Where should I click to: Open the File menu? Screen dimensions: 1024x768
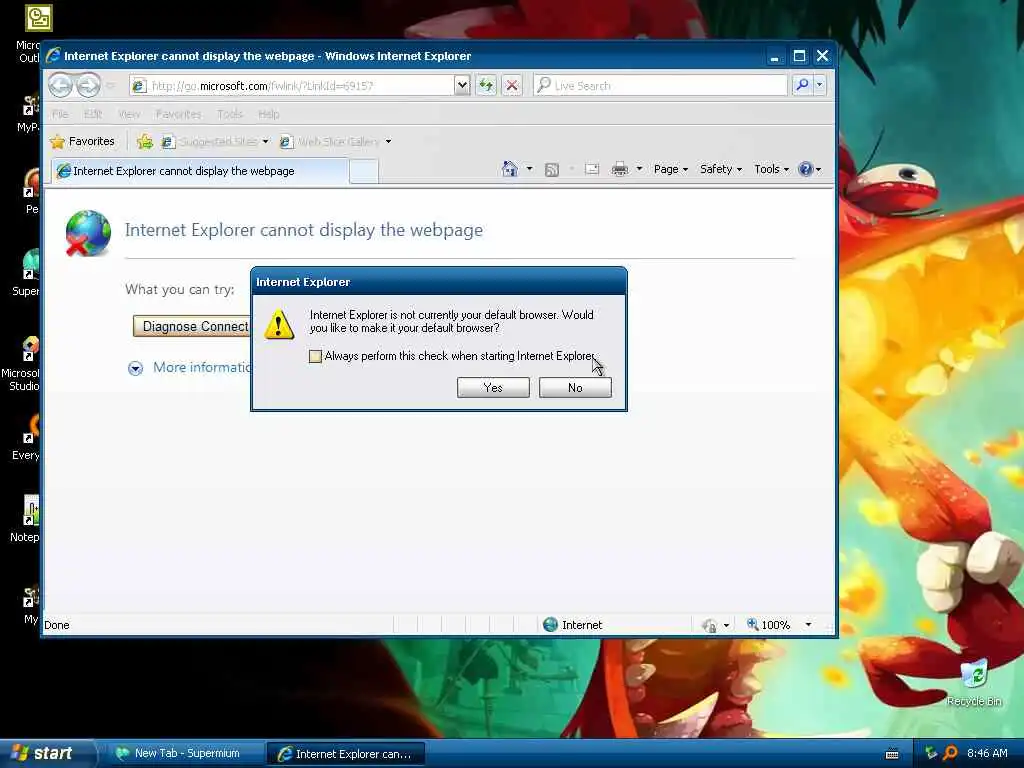(60, 114)
